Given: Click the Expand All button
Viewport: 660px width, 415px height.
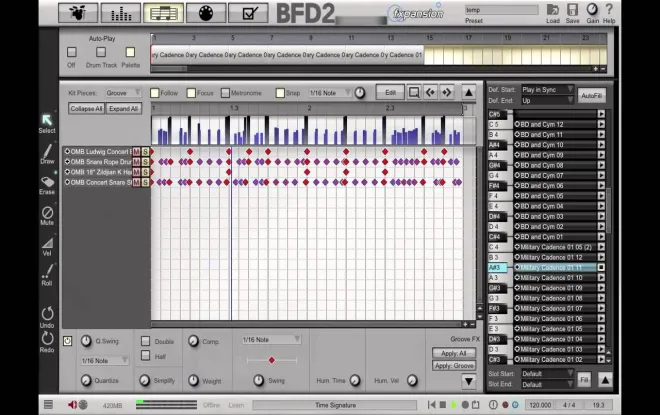Looking at the screenshot, I should (x=123, y=109).
